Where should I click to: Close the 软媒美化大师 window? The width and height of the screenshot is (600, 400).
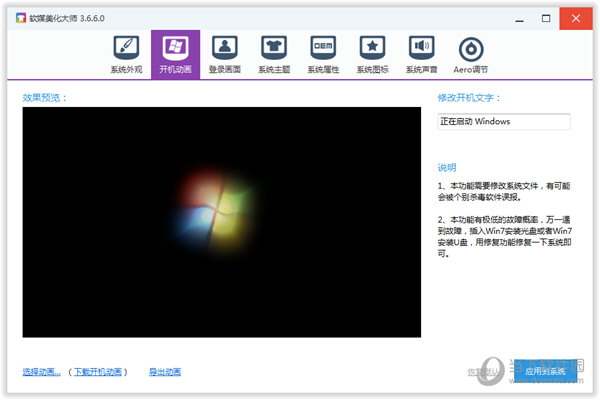coord(576,18)
